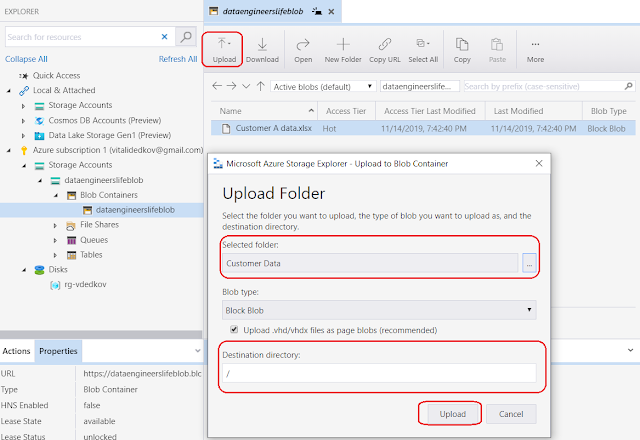Select Cosmos DB Accounts (Preview) node
This screenshot has width=640, height=440.
(x=105, y=120)
